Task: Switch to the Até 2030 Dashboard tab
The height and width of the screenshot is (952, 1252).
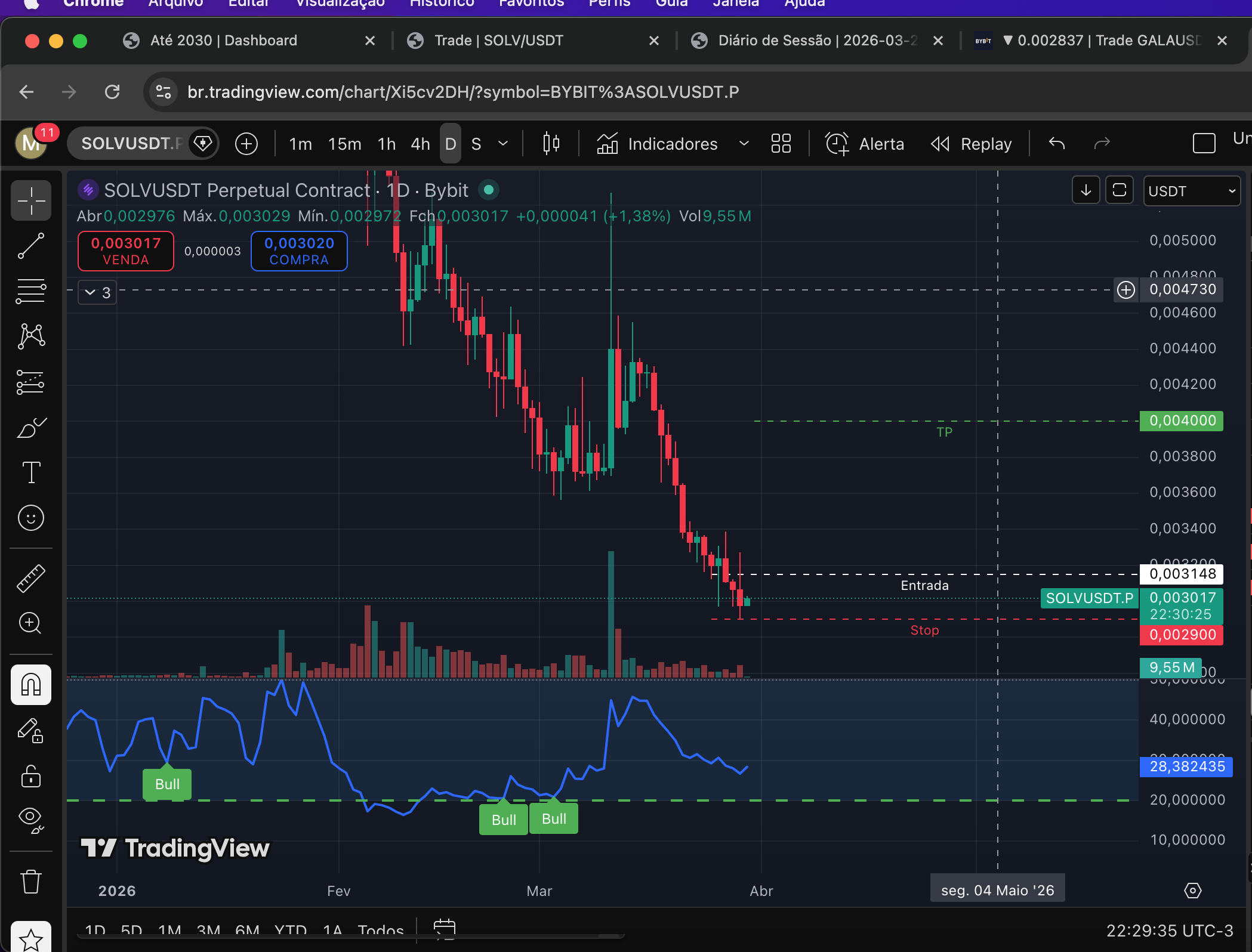Action: tap(223, 41)
